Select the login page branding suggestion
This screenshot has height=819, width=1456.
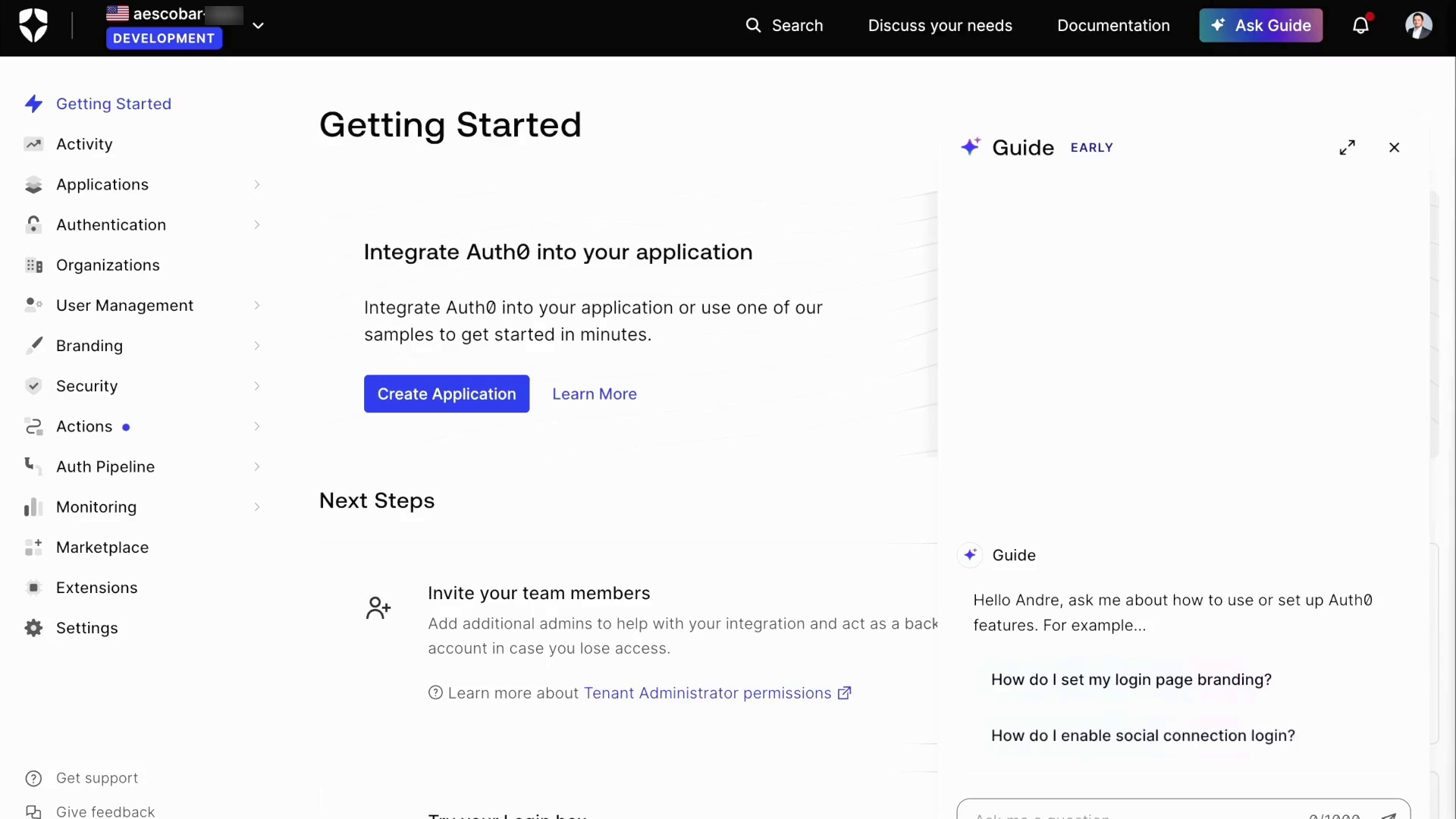tap(1131, 680)
